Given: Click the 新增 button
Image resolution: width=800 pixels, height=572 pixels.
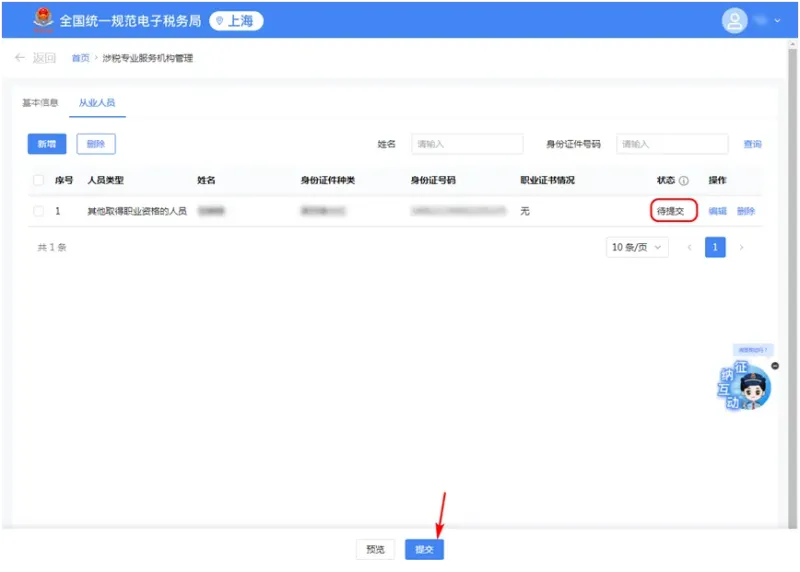Looking at the screenshot, I should 47,144.
